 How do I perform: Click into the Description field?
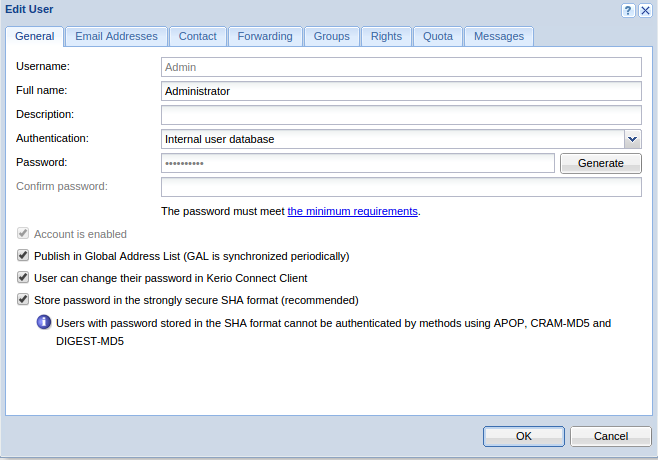click(401, 115)
